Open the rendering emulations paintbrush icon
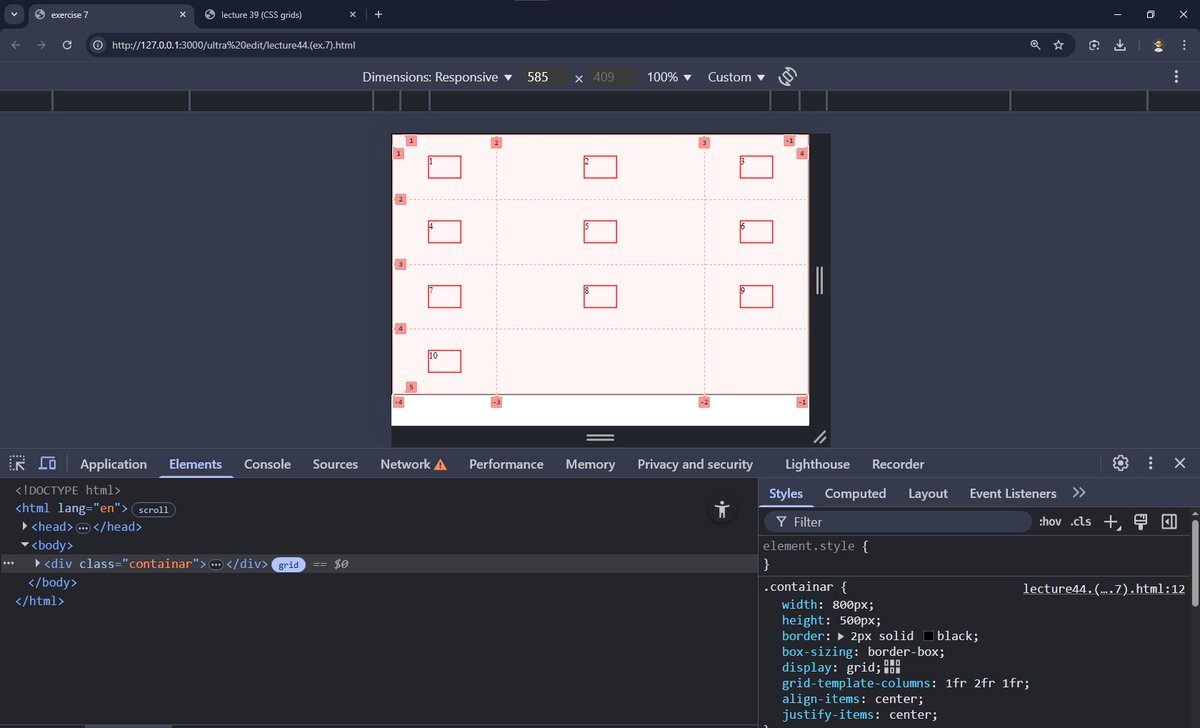The height and width of the screenshot is (728, 1200). coord(1140,521)
